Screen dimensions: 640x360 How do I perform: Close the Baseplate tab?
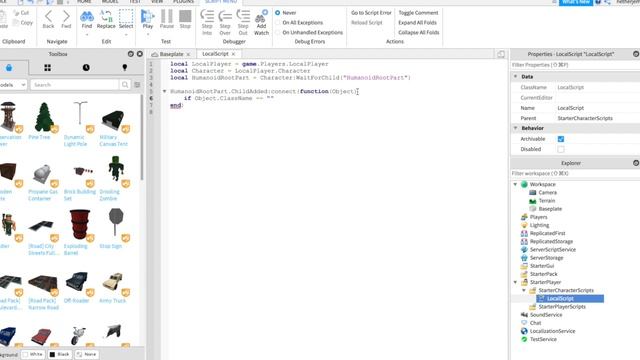click(x=188, y=54)
